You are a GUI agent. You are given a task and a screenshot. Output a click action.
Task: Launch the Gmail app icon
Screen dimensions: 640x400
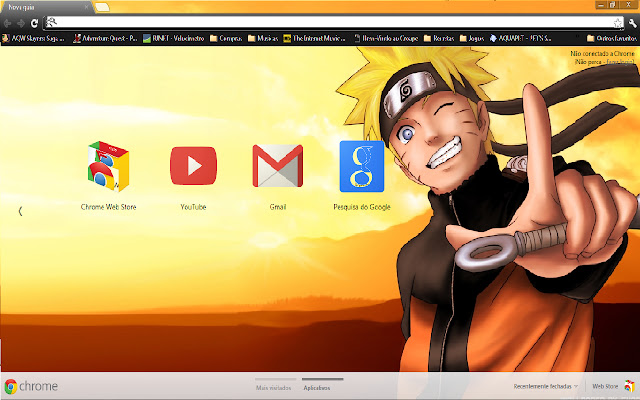(x=278, y=166)
